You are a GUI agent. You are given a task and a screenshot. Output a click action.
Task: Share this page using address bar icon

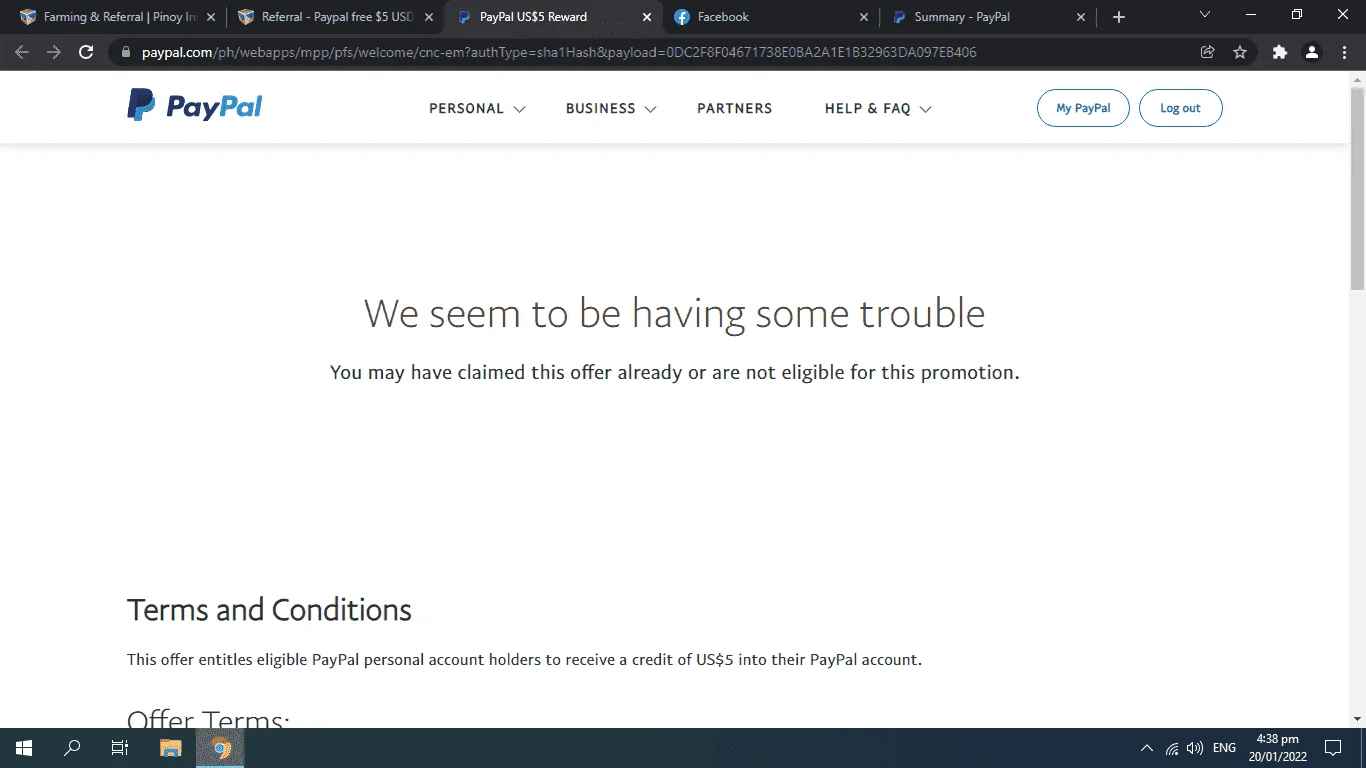click(1208, 52)
